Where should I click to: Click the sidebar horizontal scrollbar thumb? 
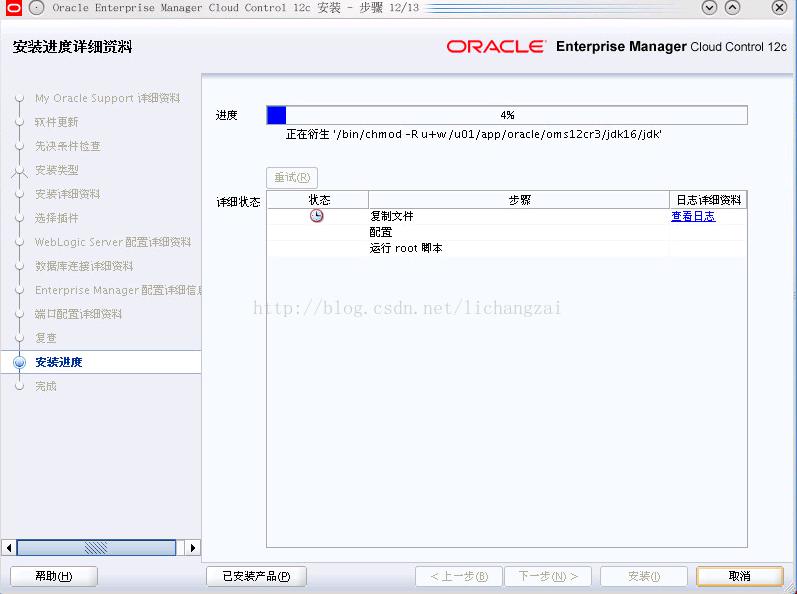[x=97, y=548]
